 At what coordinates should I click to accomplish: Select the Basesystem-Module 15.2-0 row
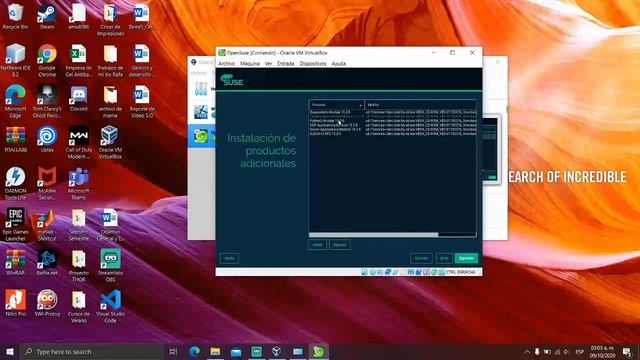pos(393,112)
